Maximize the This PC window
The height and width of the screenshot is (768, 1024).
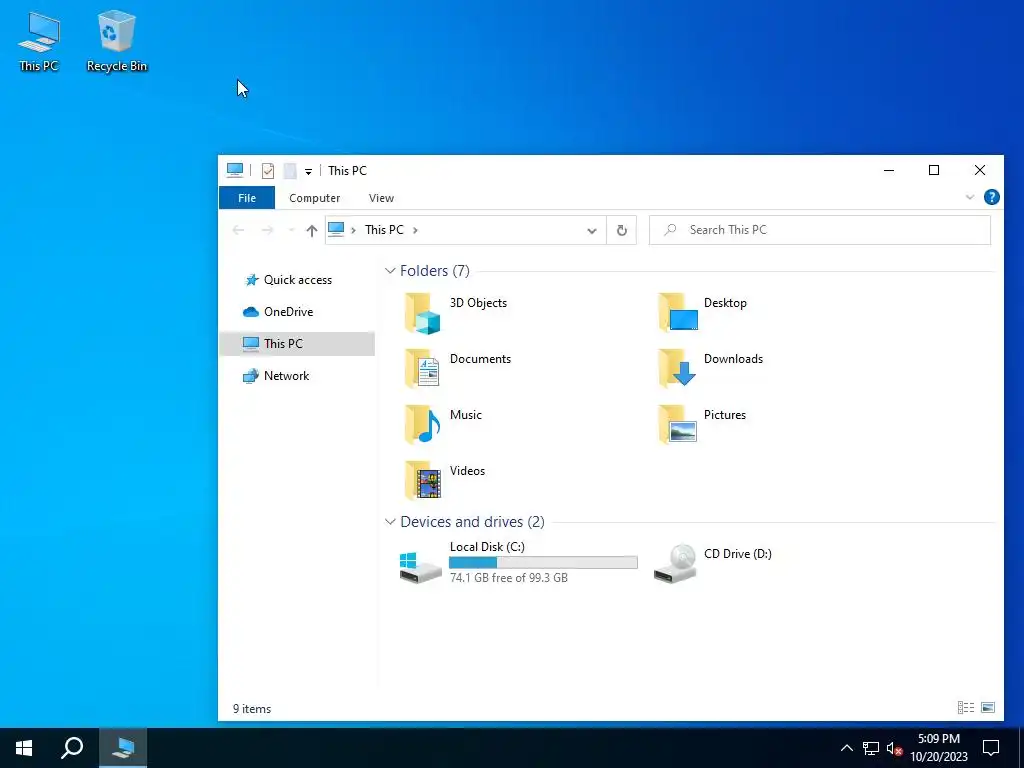point(934,170)
